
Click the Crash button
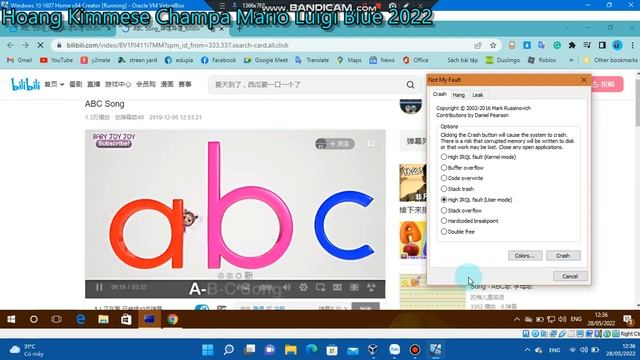click(563, 256)
